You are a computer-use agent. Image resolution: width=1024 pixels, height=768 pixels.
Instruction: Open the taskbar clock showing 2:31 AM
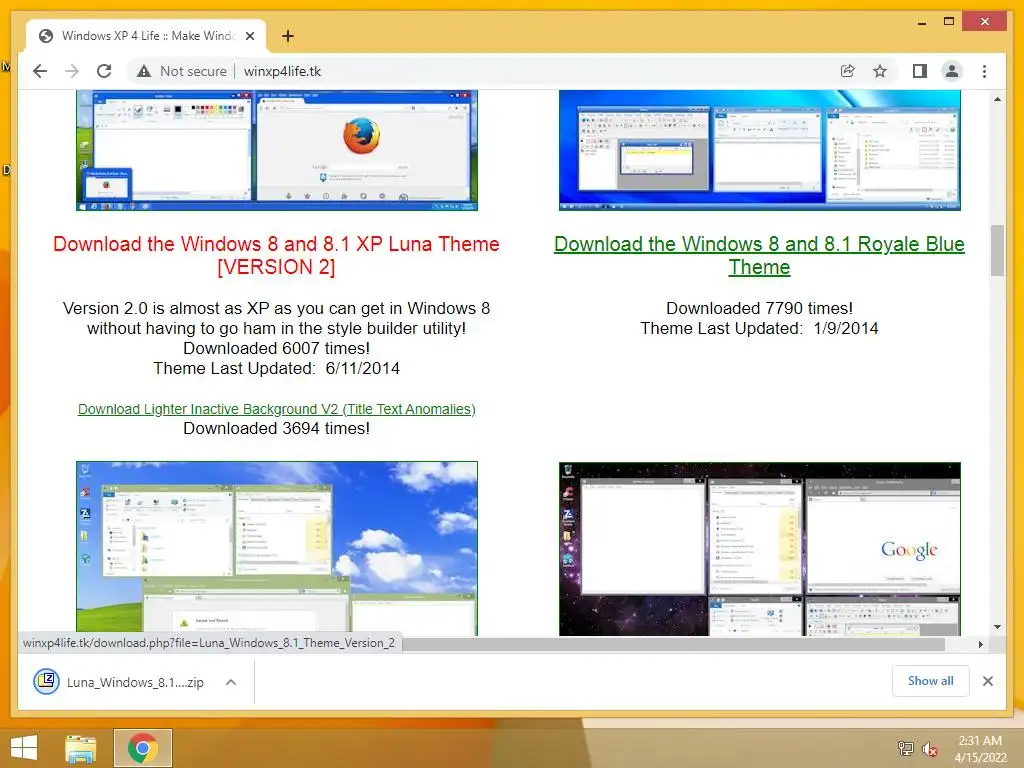(x=980, y=749)
